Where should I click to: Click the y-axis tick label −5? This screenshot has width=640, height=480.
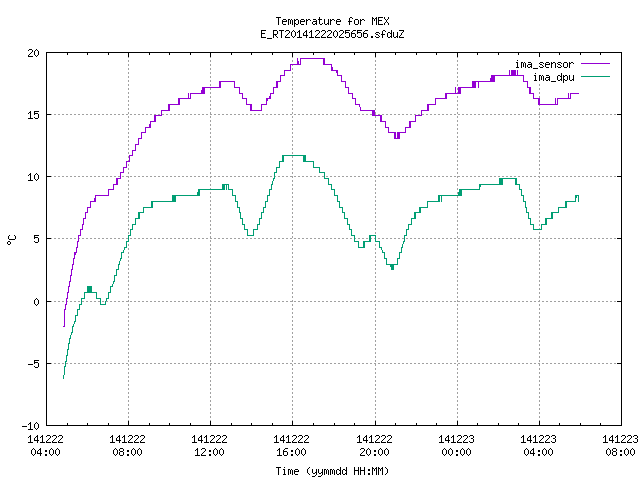click(31, 364)
